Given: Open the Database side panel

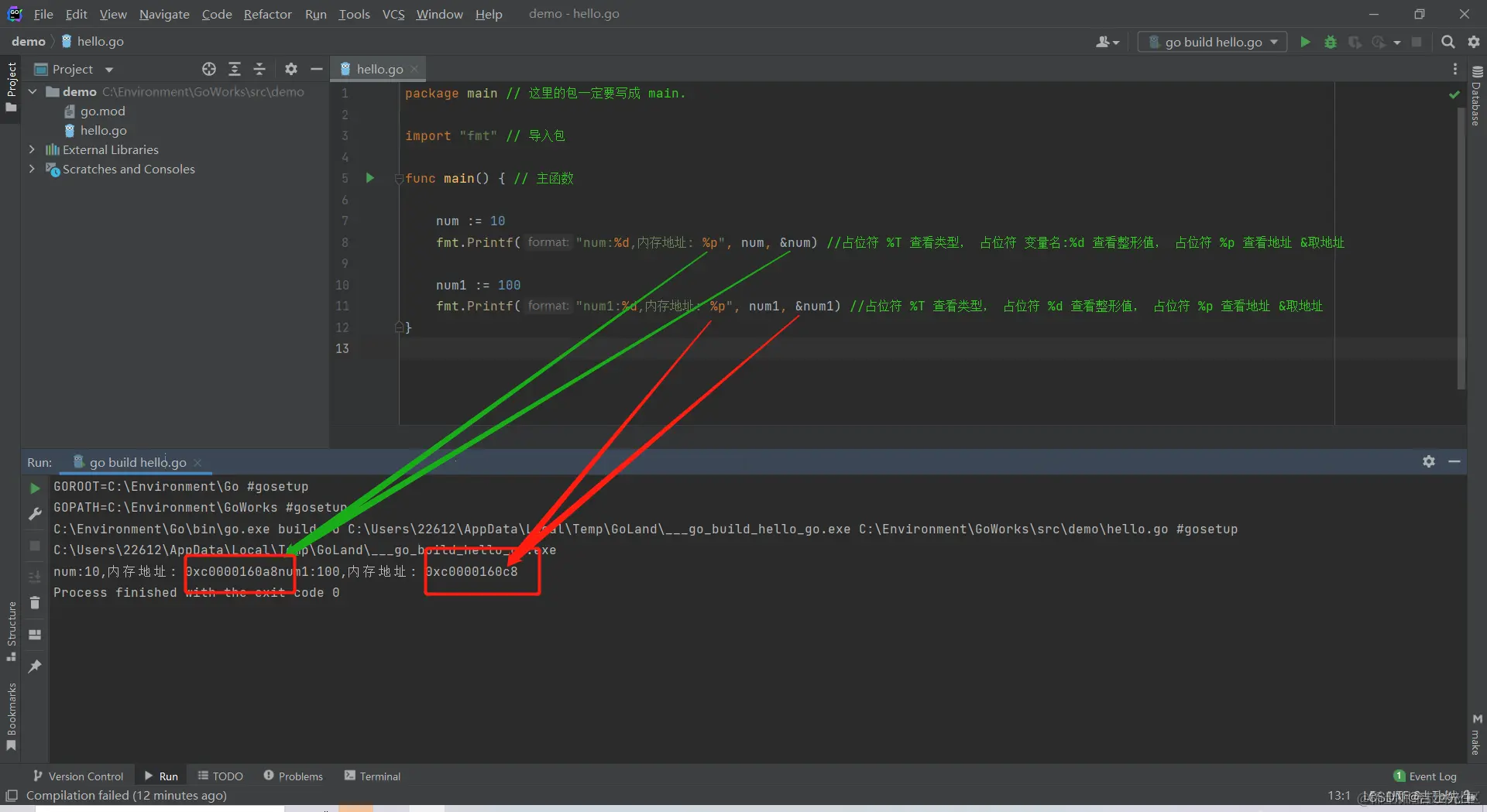Looking at the screenshot, I should tap(1476, 96).
